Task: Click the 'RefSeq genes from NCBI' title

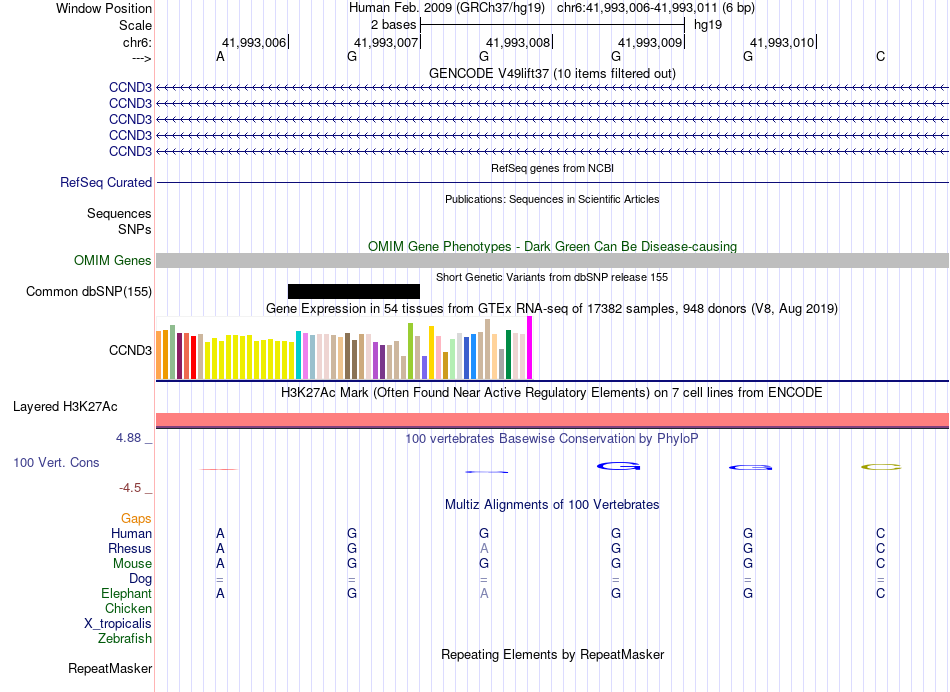Action: pyautogui.click(x=552, y=168)
